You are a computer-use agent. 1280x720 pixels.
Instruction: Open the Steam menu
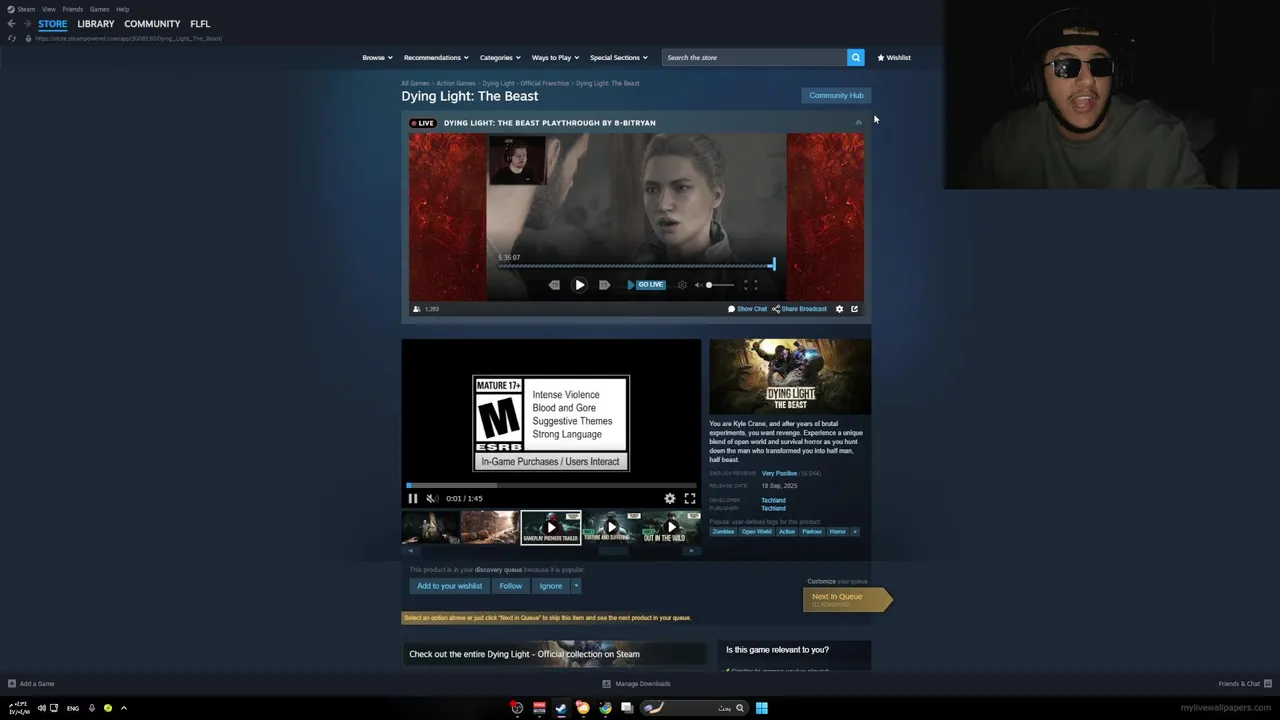(x=21, y=9)
